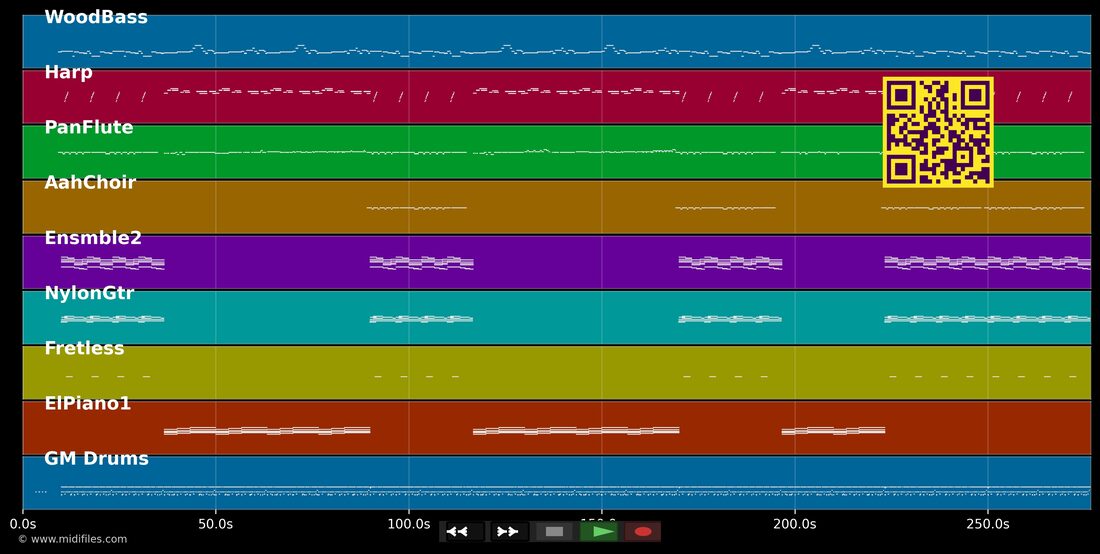Click the 200.0s time axis label
This screenshot has width=1100, height=554.
[795, 524]
